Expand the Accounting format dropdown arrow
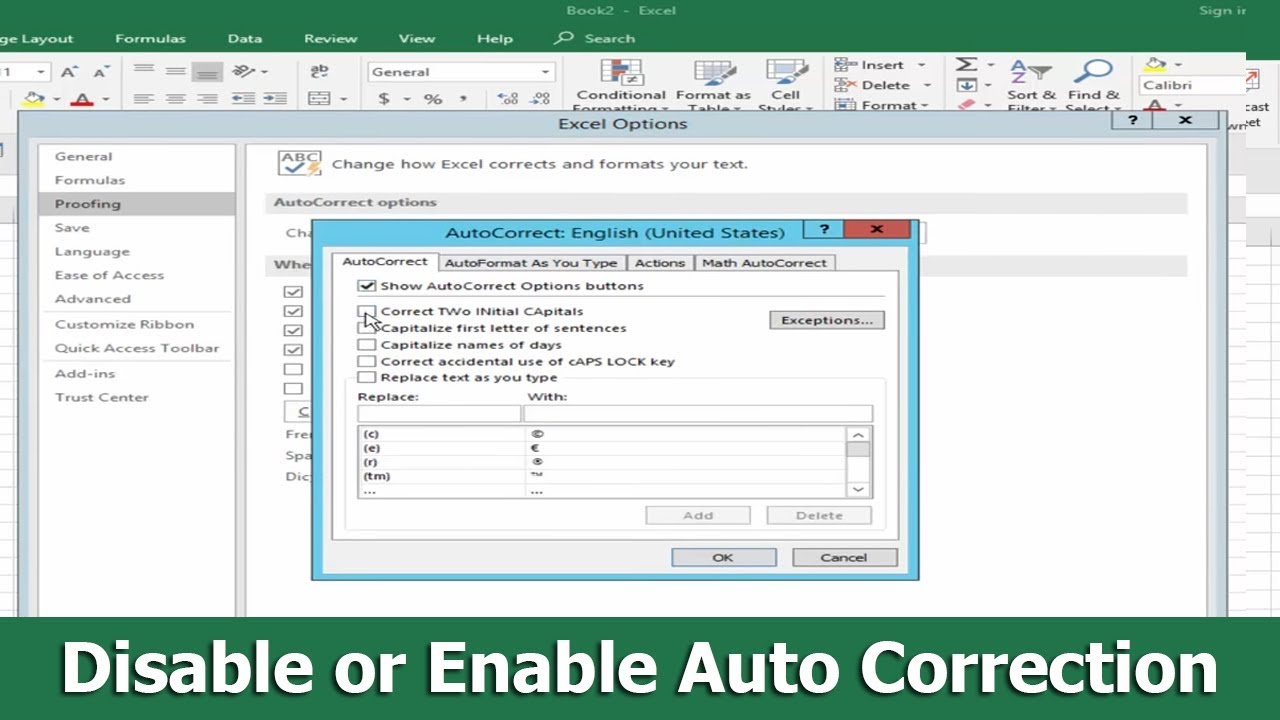Screen dimensions: 1280x720 (x=407, y=99)
